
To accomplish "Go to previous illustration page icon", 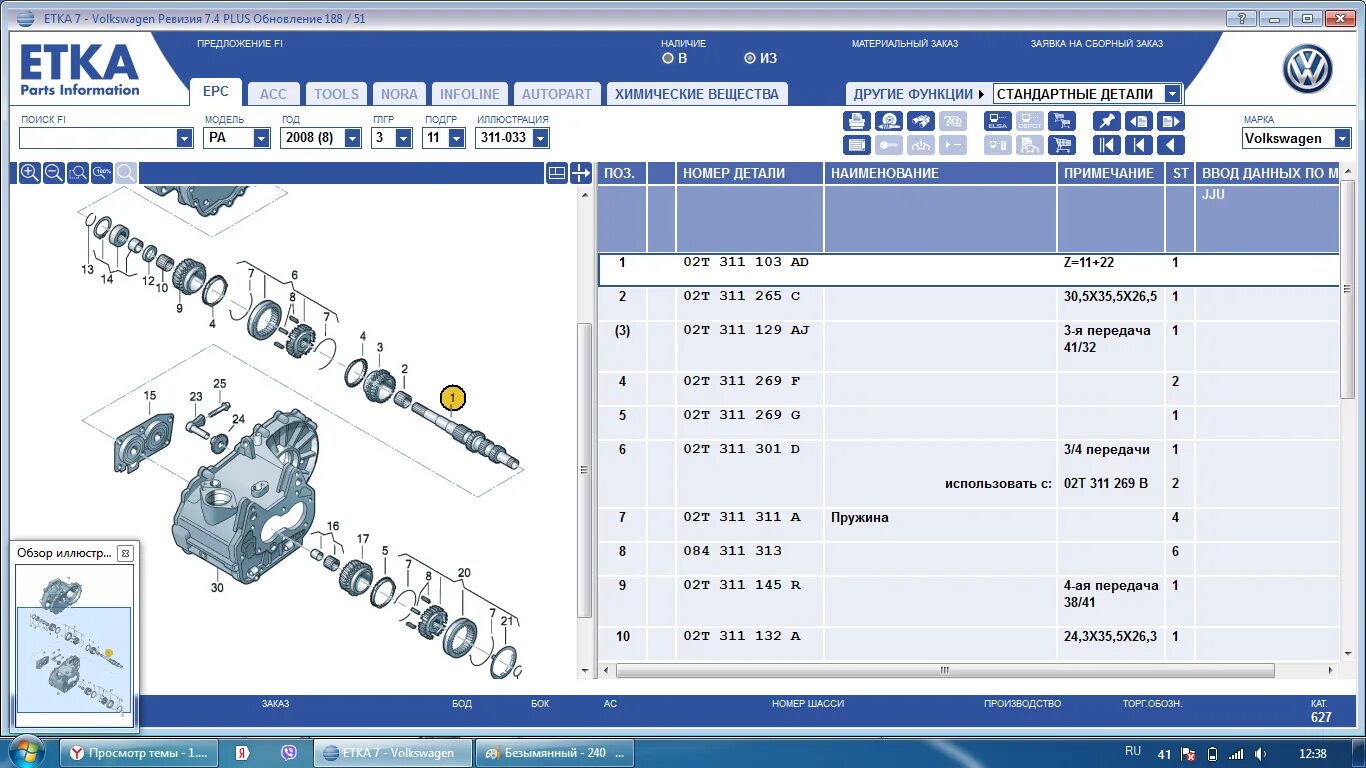I will click(1139, 121).
